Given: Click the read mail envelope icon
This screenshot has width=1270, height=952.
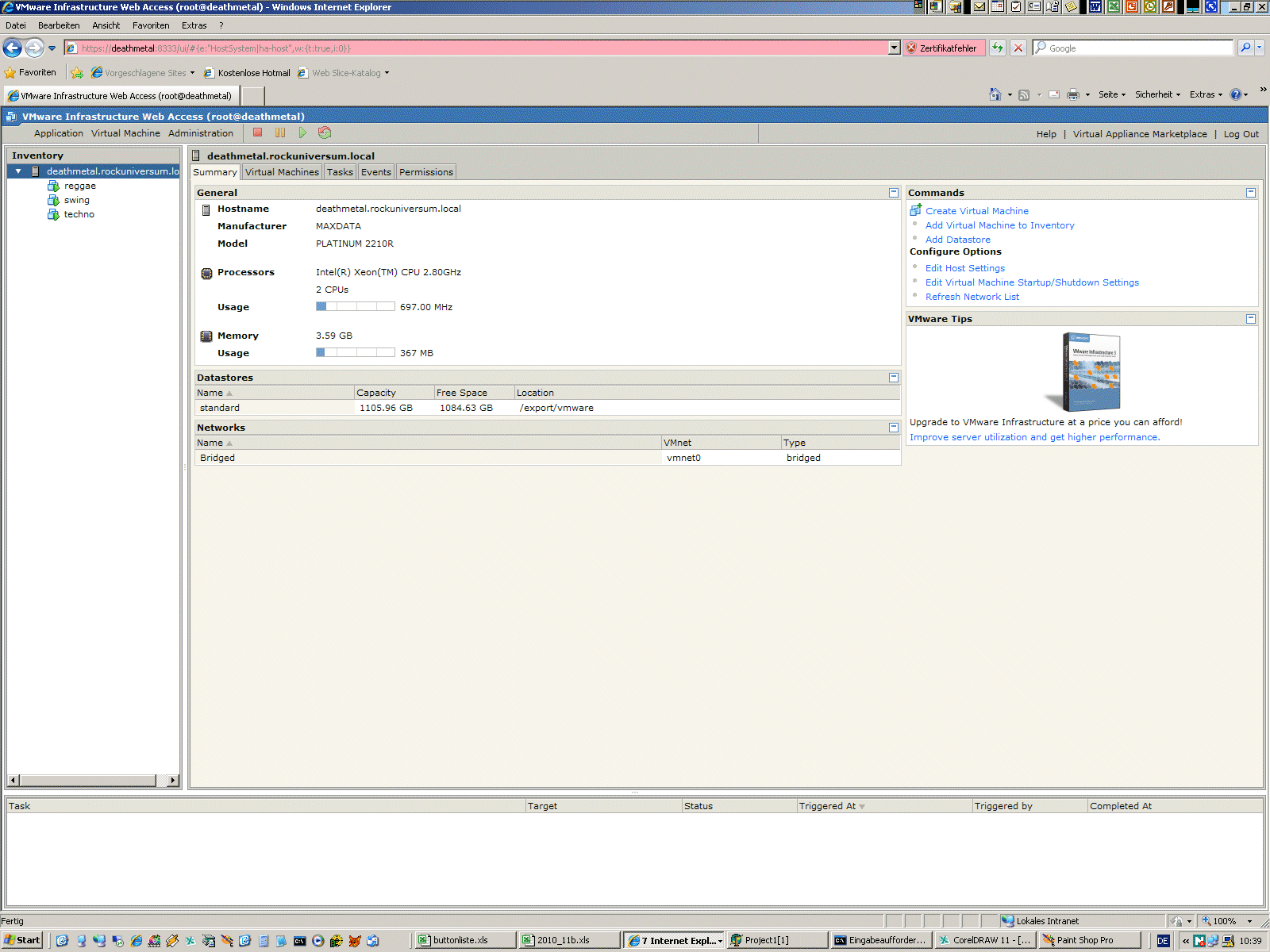Looking at the screenshot, I should click(x=1054, y=94).
